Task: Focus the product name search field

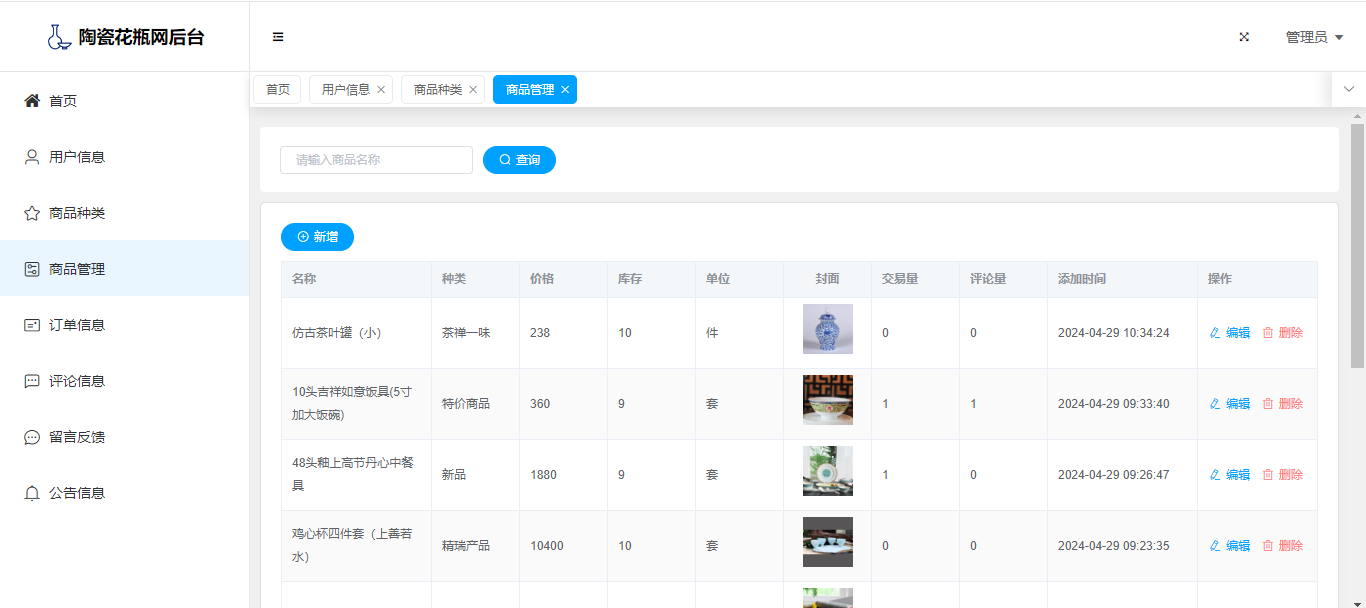Action: coord(376,160)
